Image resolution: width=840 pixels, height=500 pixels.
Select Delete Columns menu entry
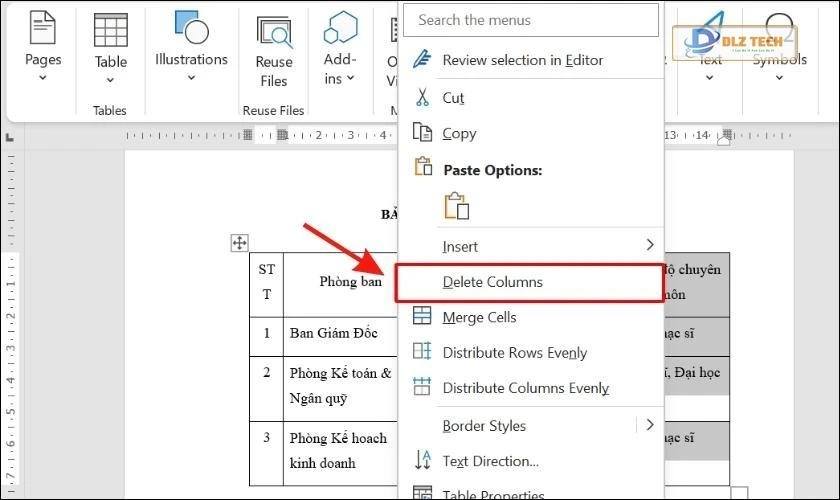[x=493, y=282]
